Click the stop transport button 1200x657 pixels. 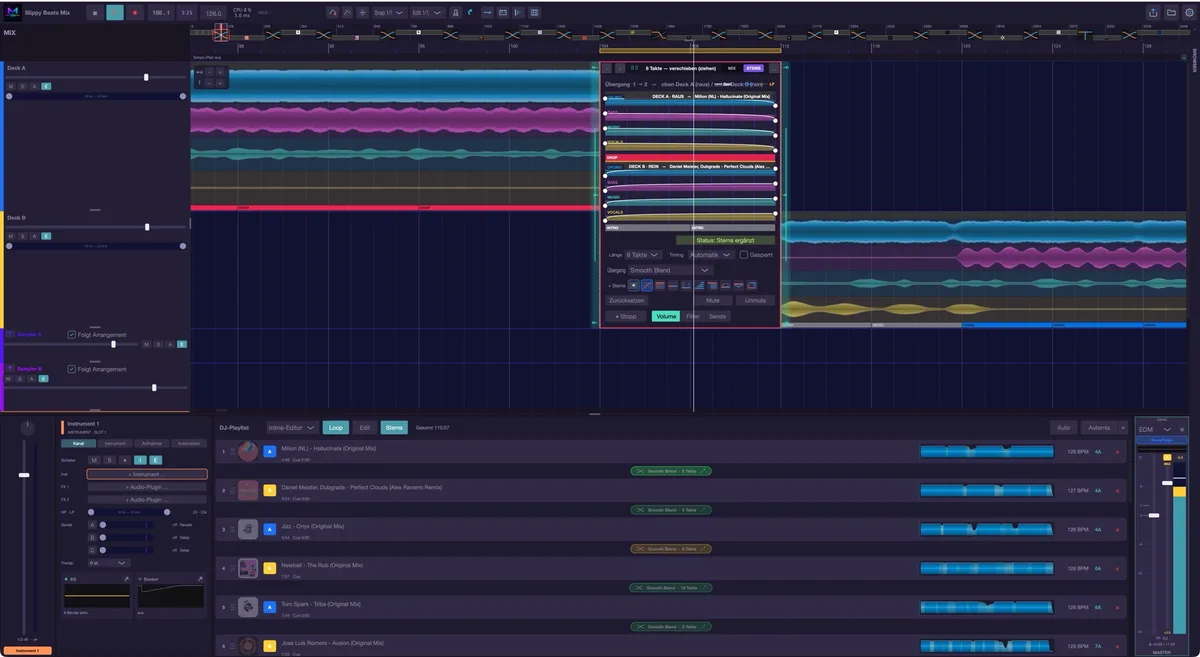(94, 12)
